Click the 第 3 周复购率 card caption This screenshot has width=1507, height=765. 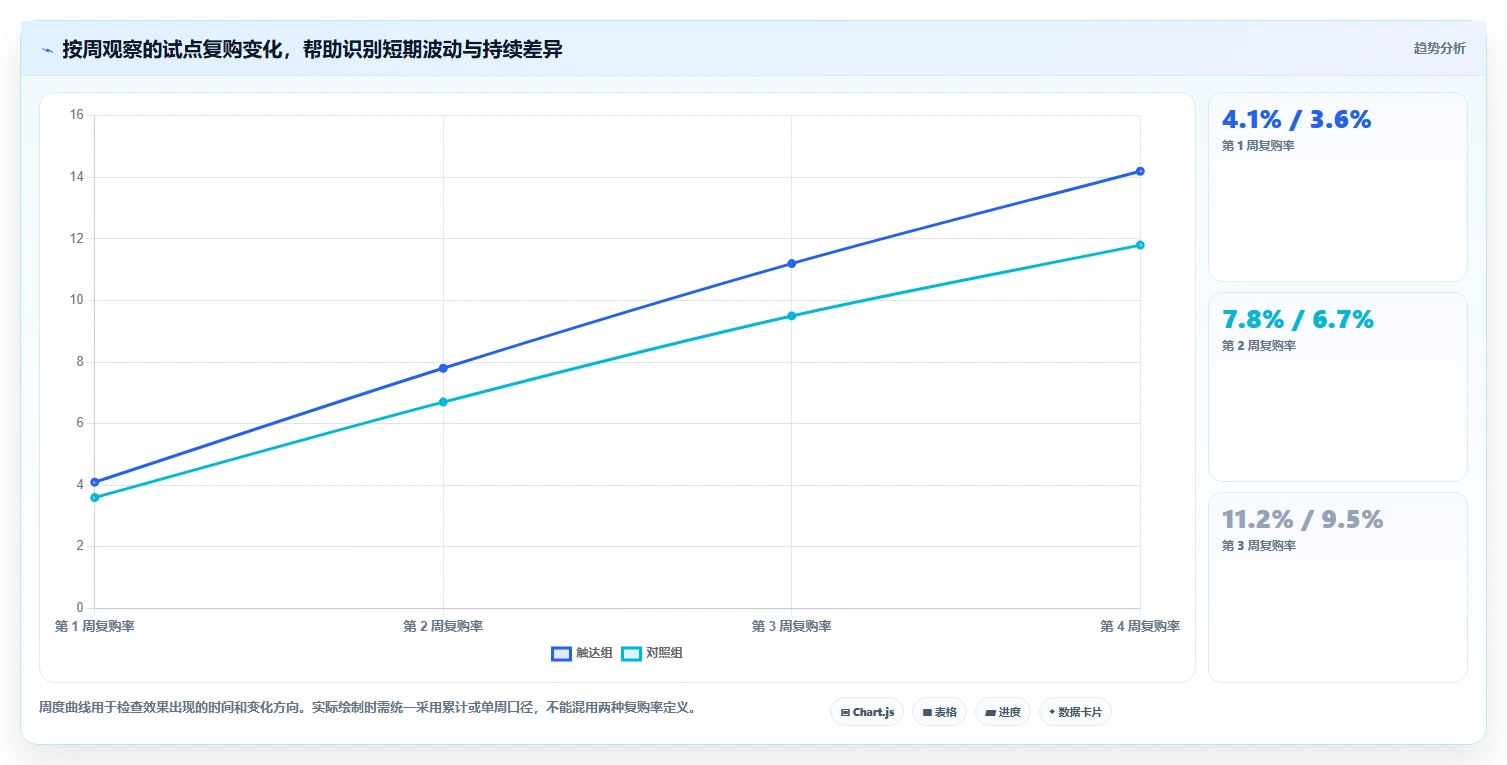point(1258,546)
